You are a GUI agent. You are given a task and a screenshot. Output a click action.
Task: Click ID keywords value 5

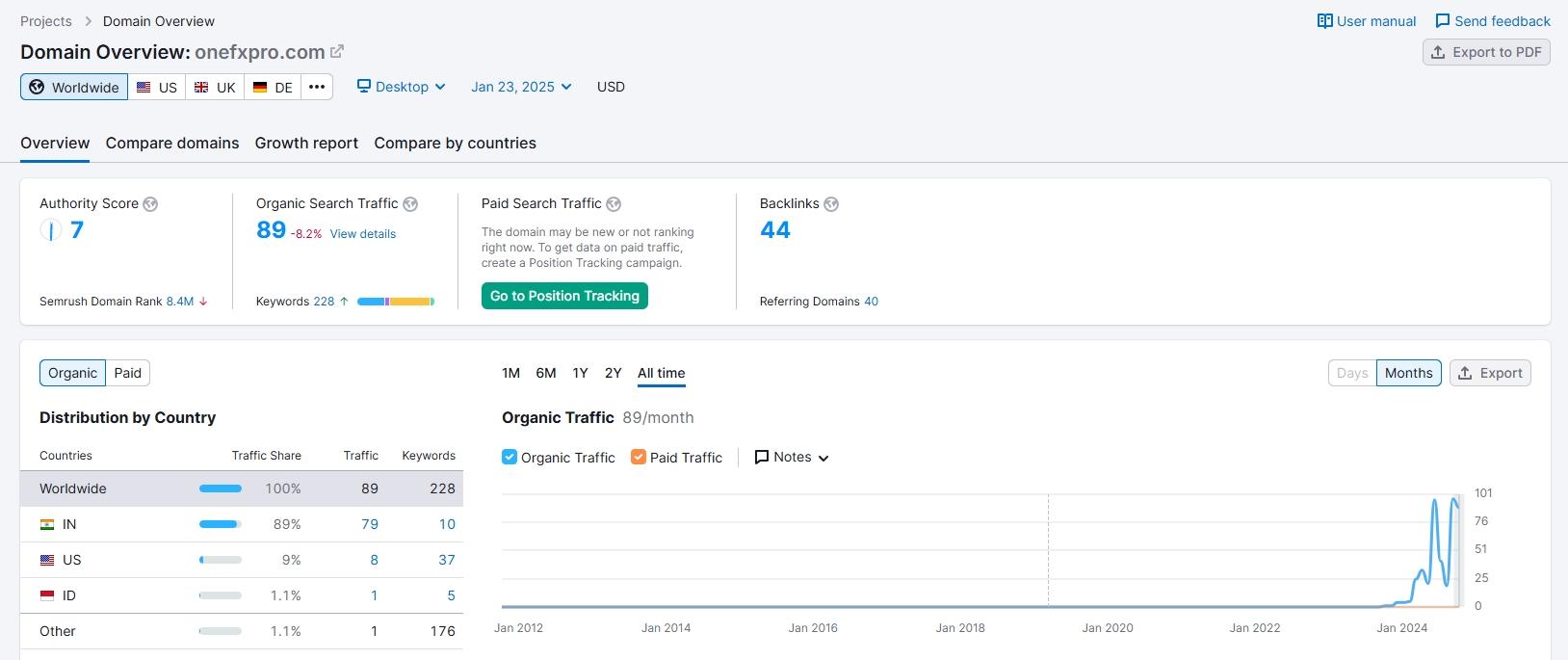pyautogui.click(x=451, y=595)
